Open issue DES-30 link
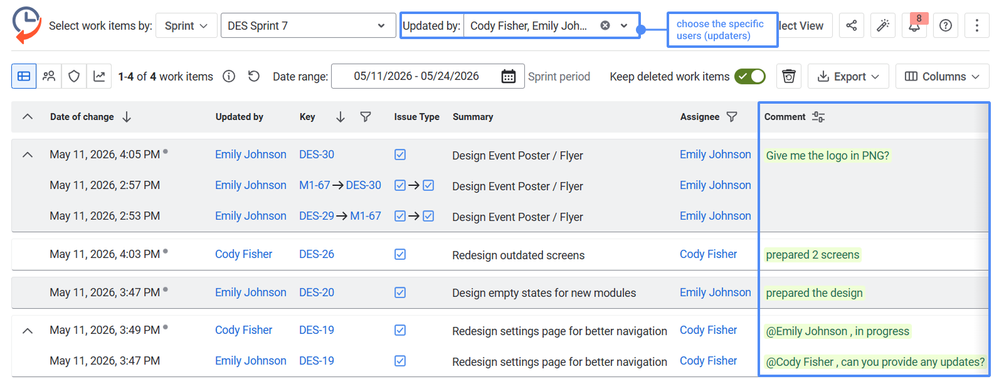The image size is (999, 383). point(317,154)
